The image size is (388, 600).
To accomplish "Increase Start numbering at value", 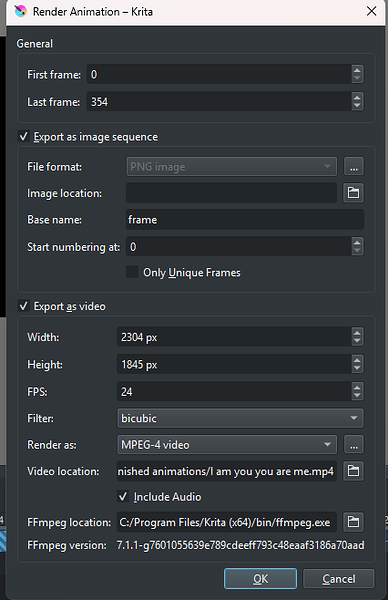I will click(x=357, y=242).
